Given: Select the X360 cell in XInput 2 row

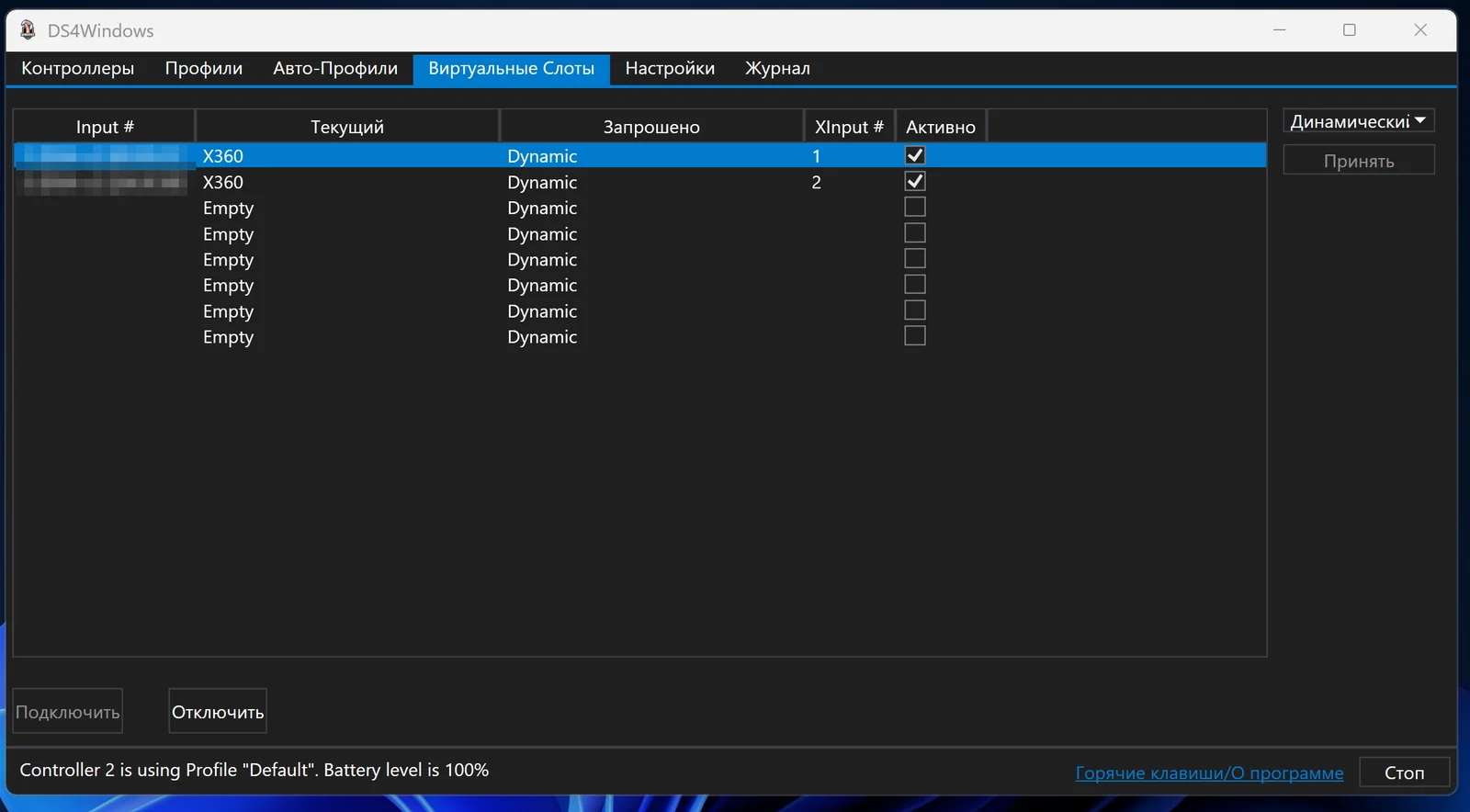Looking at the screenshot, I should pyautogui.click(x=223, y=182).
